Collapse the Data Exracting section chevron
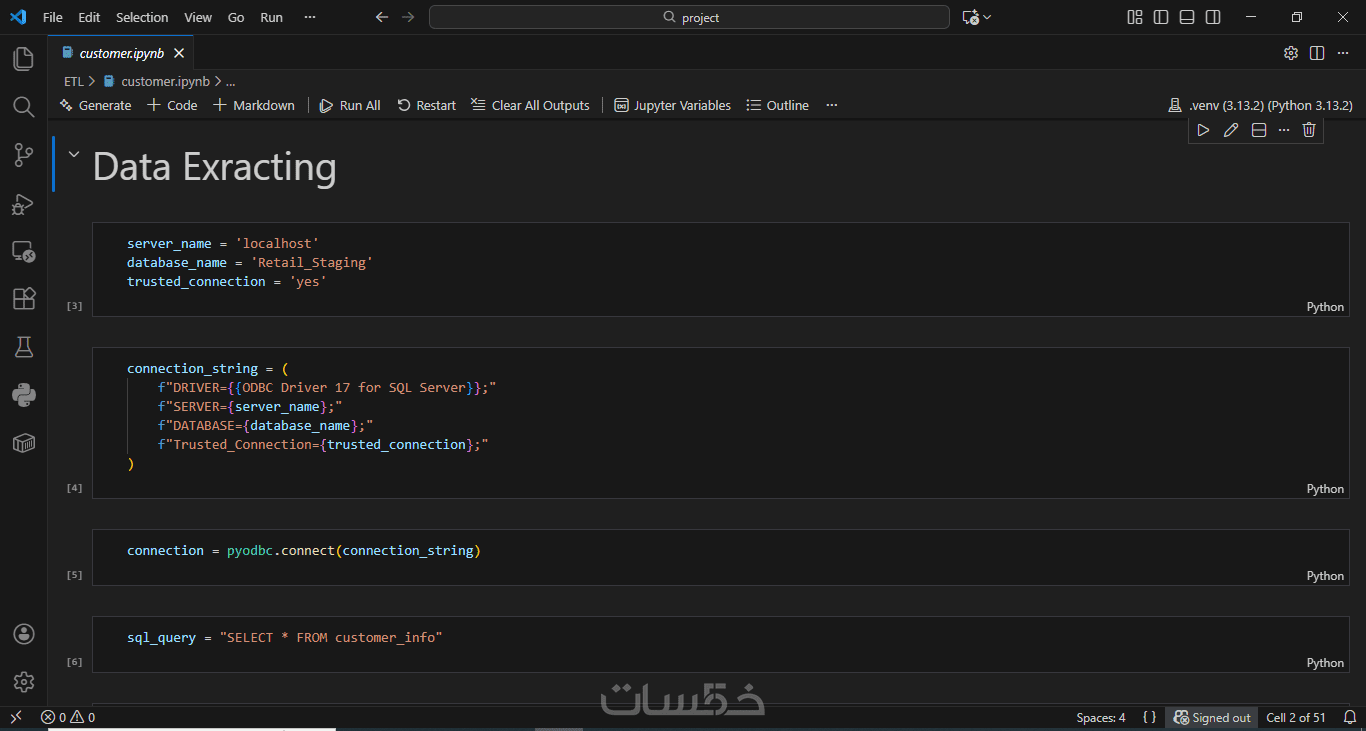Screen dimensions: 1366x731 pyautogui.click(x=73, y=154)
